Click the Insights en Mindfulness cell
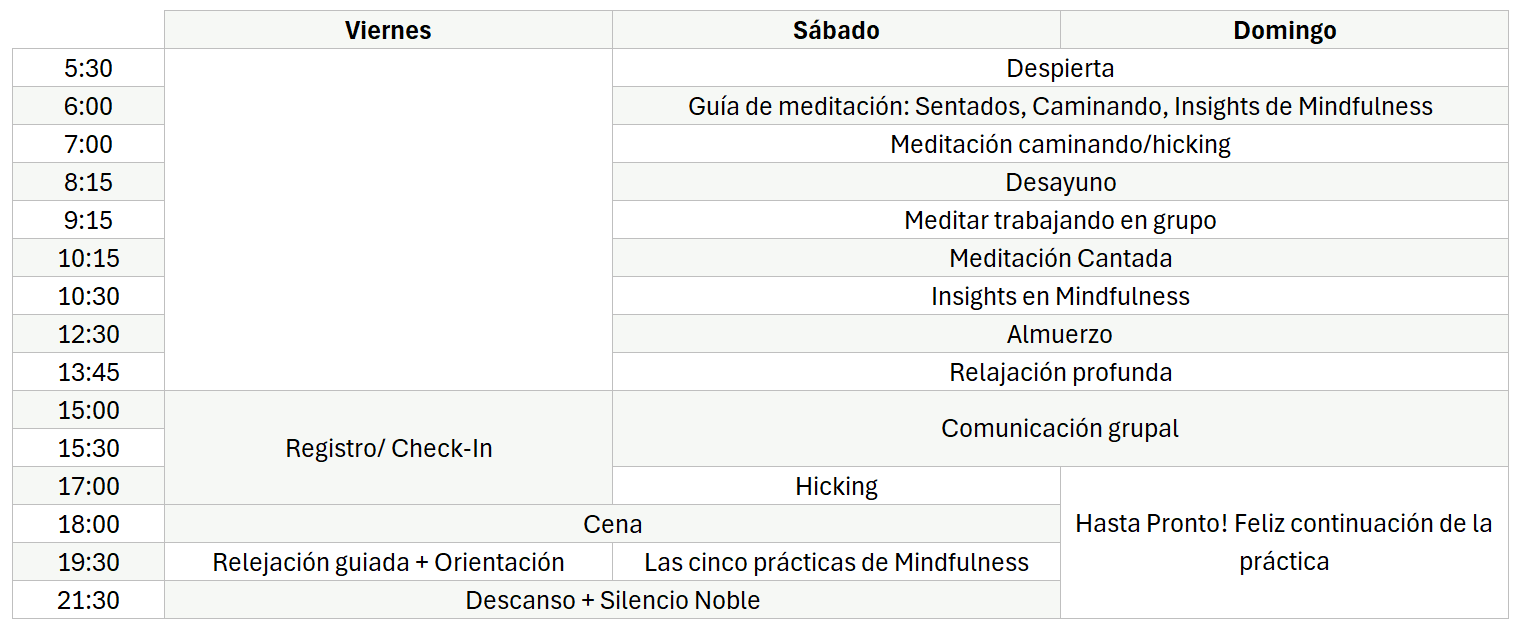The width and height of the screenshot is (1520, 630). (1060, 296)
